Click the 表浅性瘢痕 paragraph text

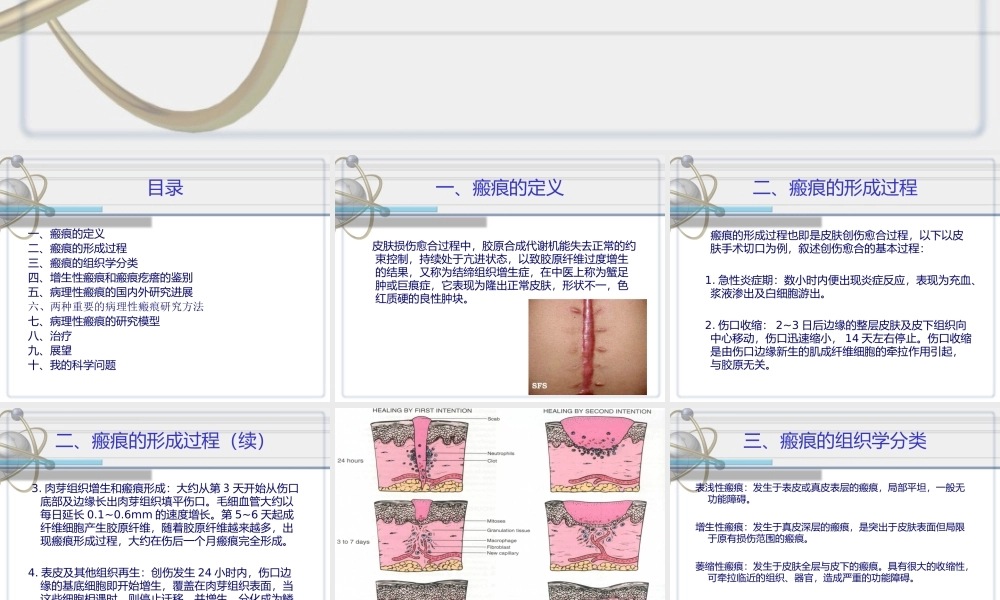(x=830, y=492)
